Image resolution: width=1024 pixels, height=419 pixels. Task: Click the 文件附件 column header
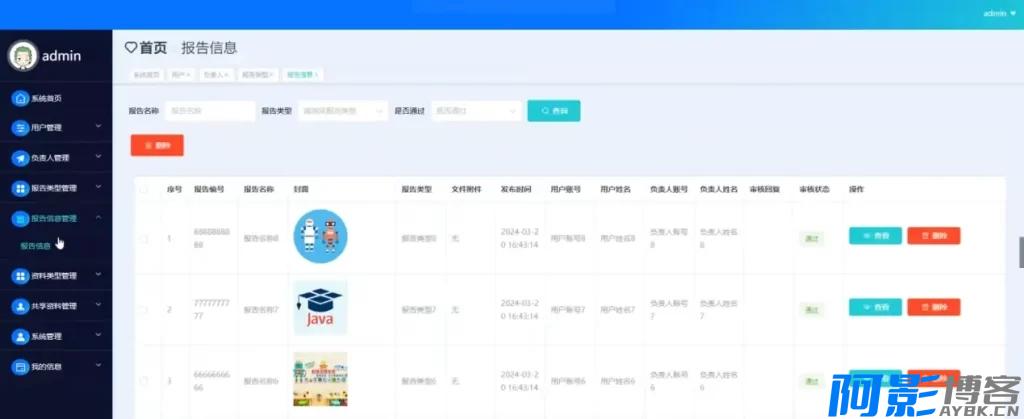click(x=466, y=190)
